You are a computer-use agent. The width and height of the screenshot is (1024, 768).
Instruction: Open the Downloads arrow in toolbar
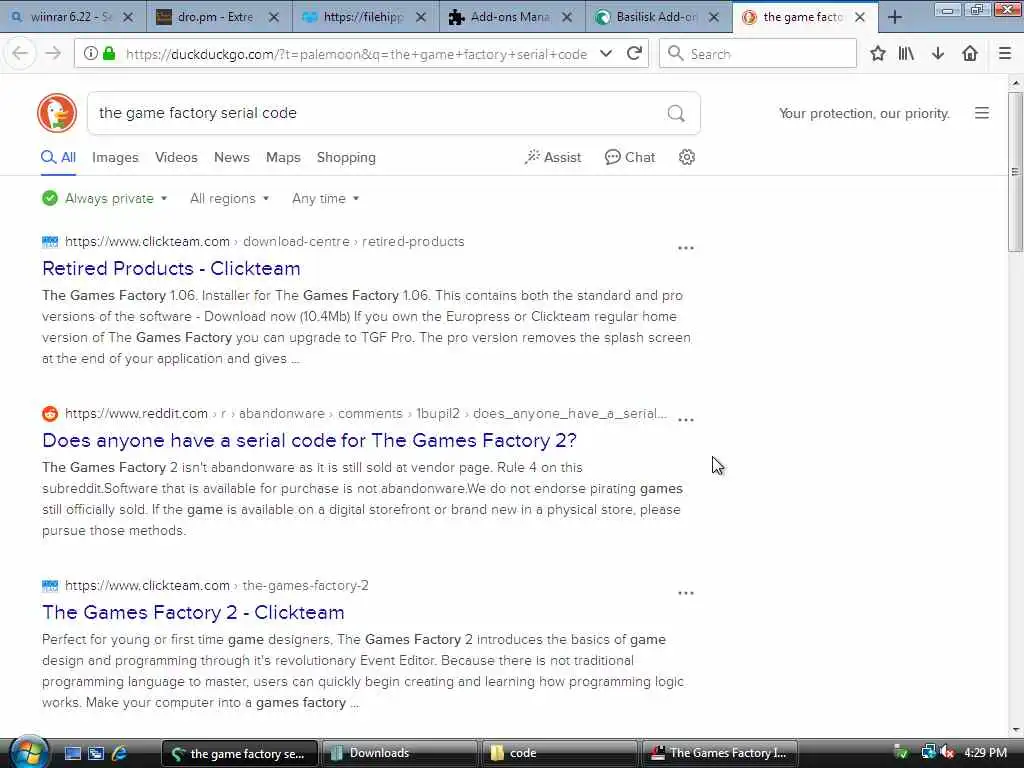pos(938,54)
